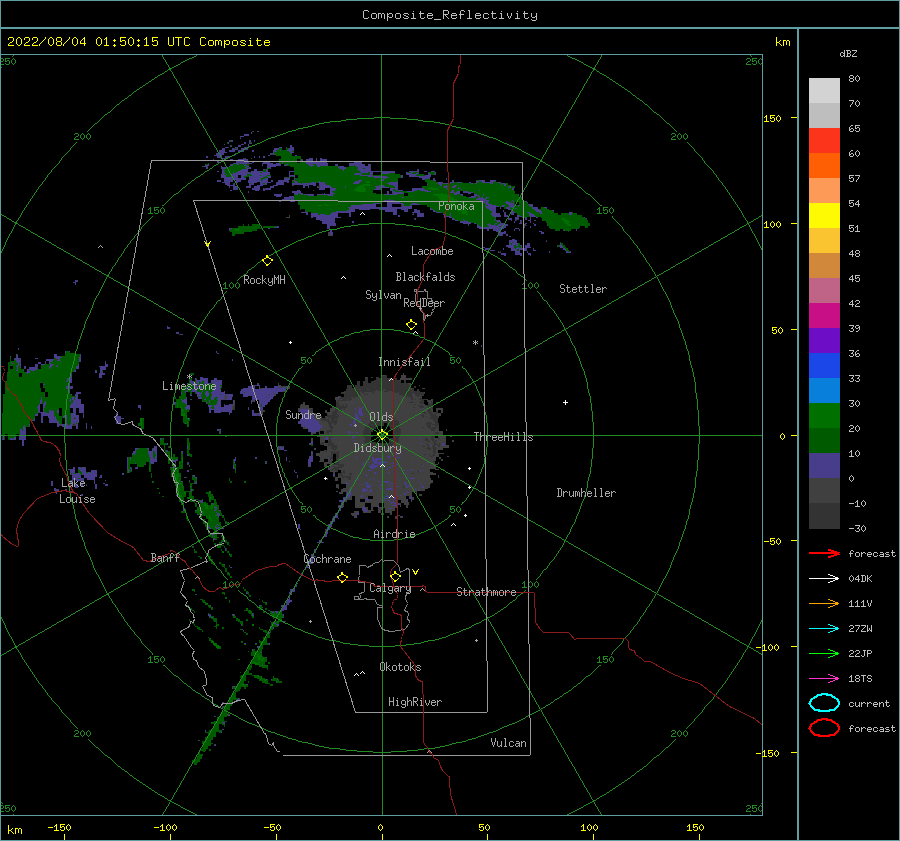Click the Cochrane city label
Viewport: 900px width, 841px height.
327,559
